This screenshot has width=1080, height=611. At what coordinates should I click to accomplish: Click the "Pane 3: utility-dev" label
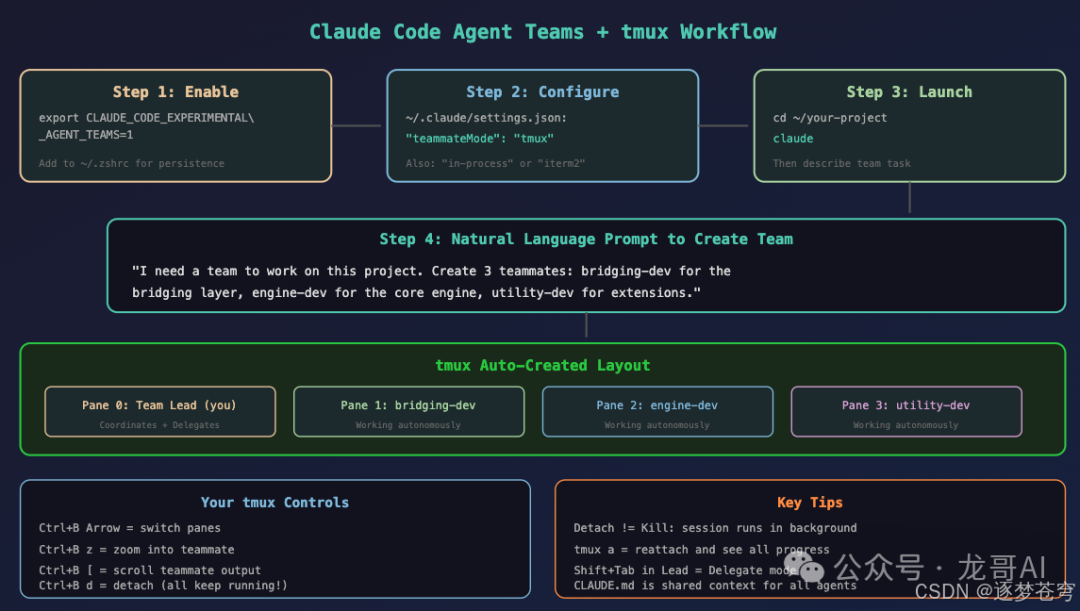tap(906, 406)
